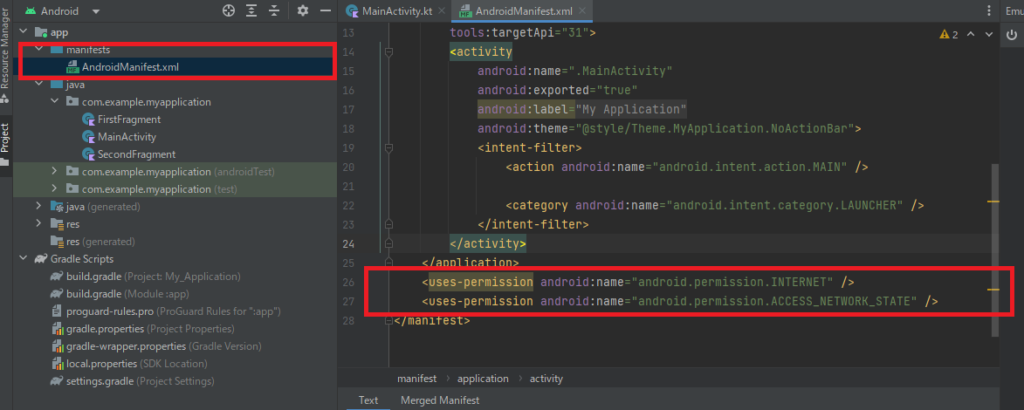Expand the res folder in project tree
Screen dimensions: 1024x410
point(39,224)
